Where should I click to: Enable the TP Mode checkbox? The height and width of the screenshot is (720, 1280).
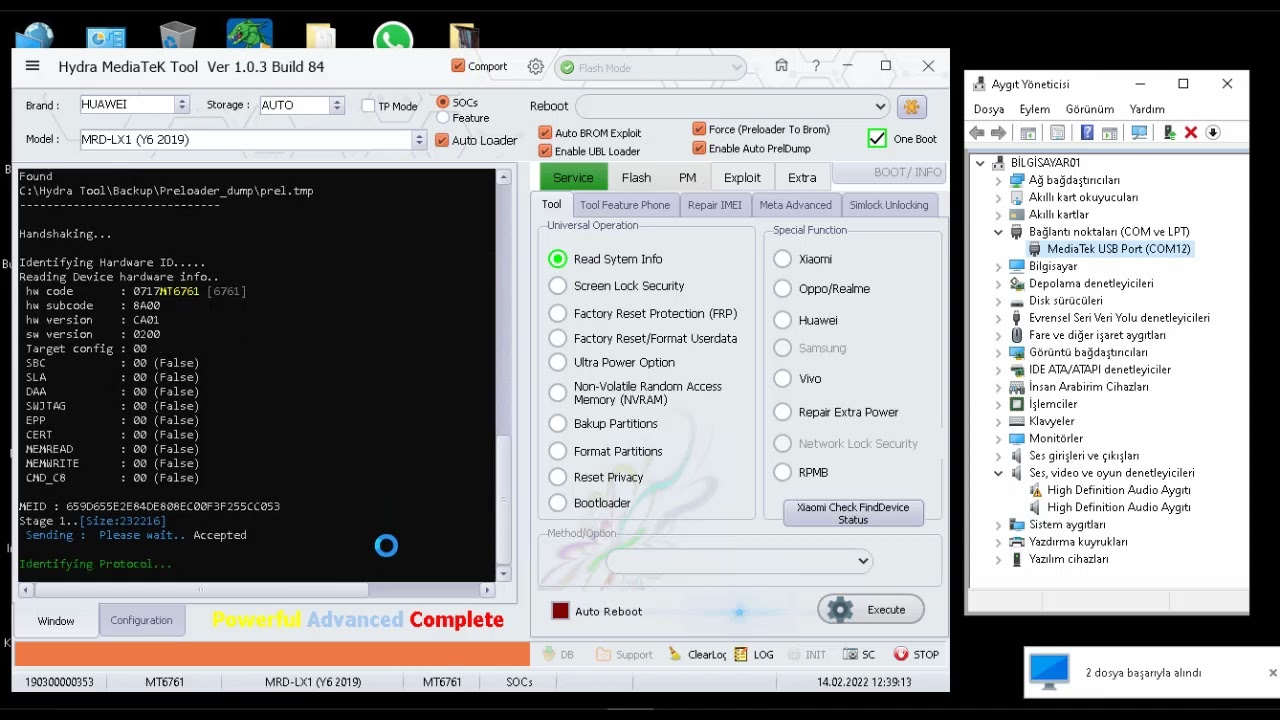(x=368, y=106)
